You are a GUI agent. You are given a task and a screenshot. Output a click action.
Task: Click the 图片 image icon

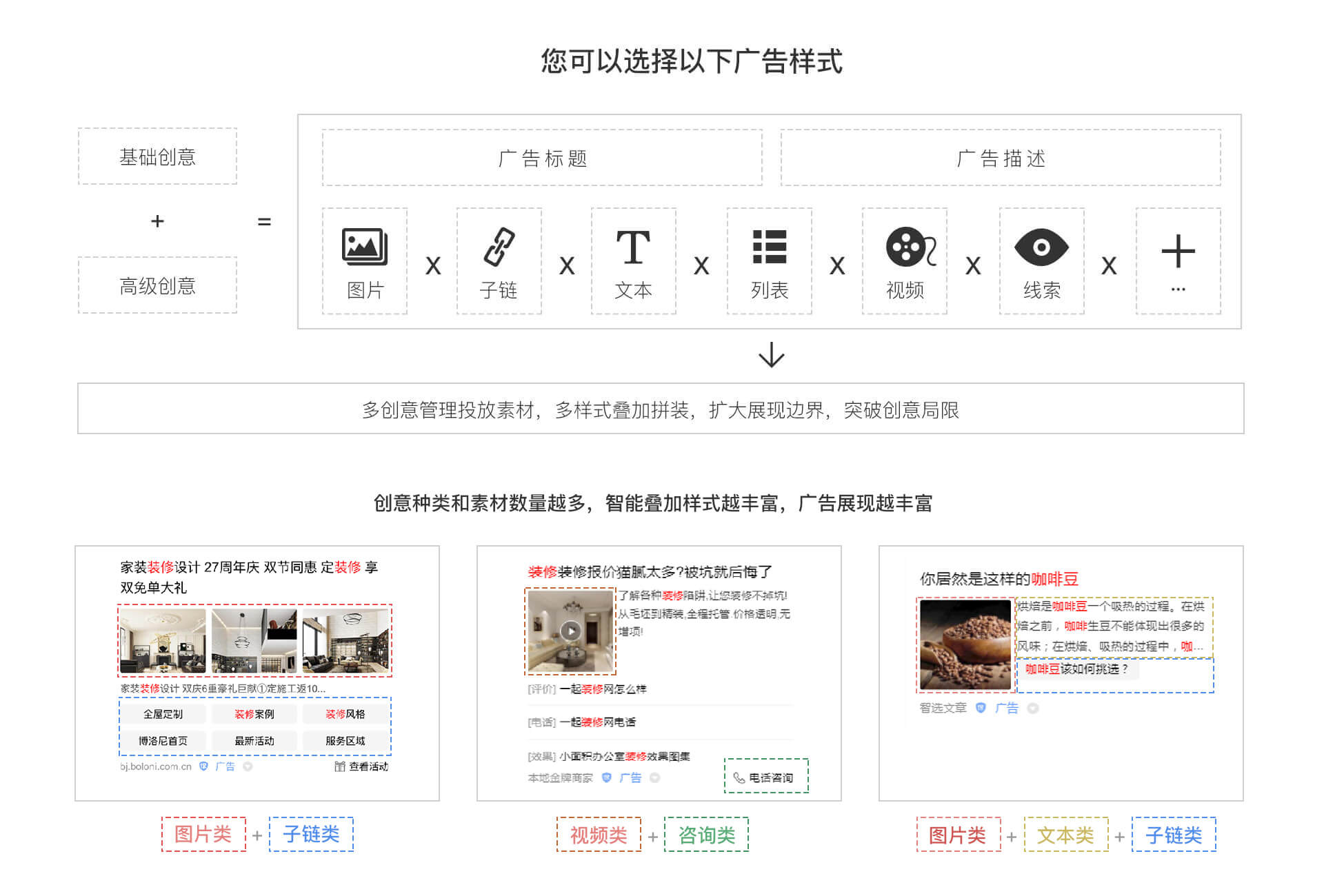(364, 247)
